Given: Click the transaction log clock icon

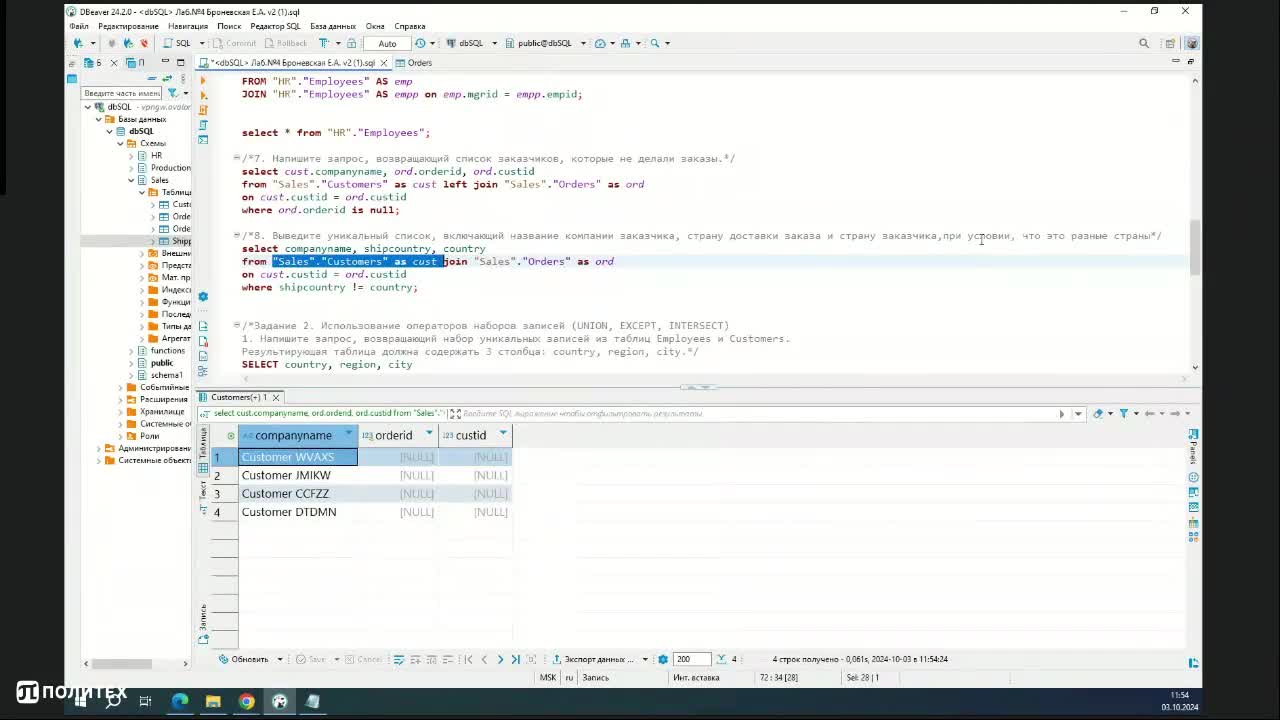Looking at the screenshot, I should click(420, 43).
